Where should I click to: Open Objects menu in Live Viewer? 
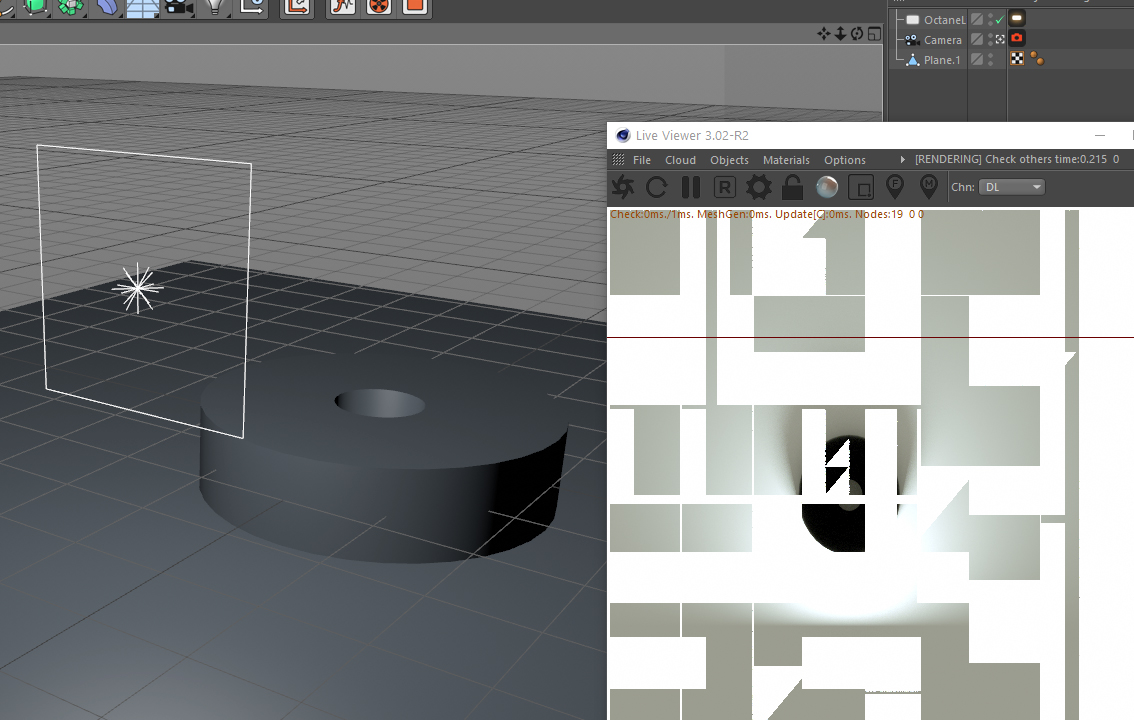(729, 160)
